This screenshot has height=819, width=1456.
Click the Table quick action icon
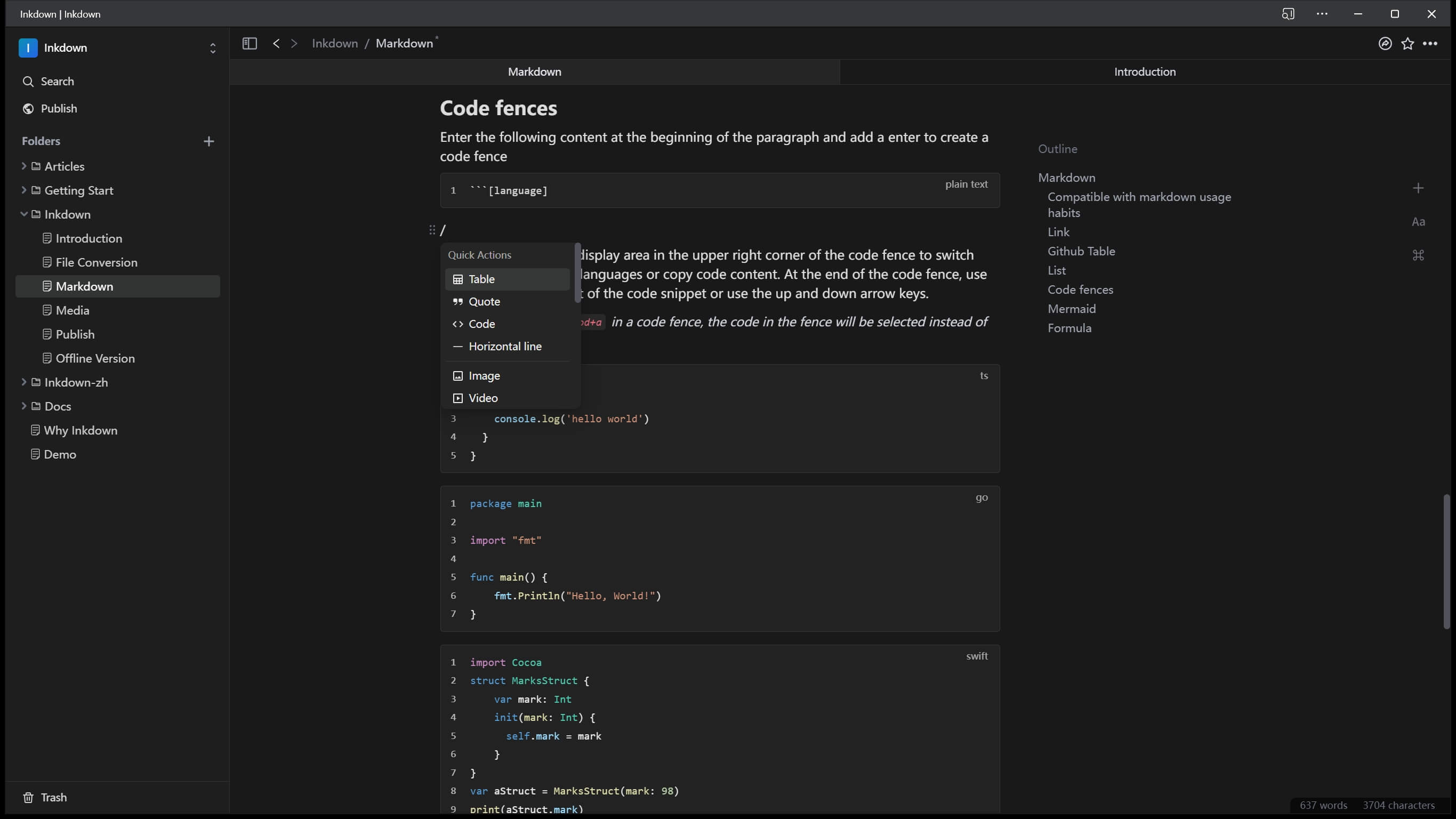click(457, 279)
